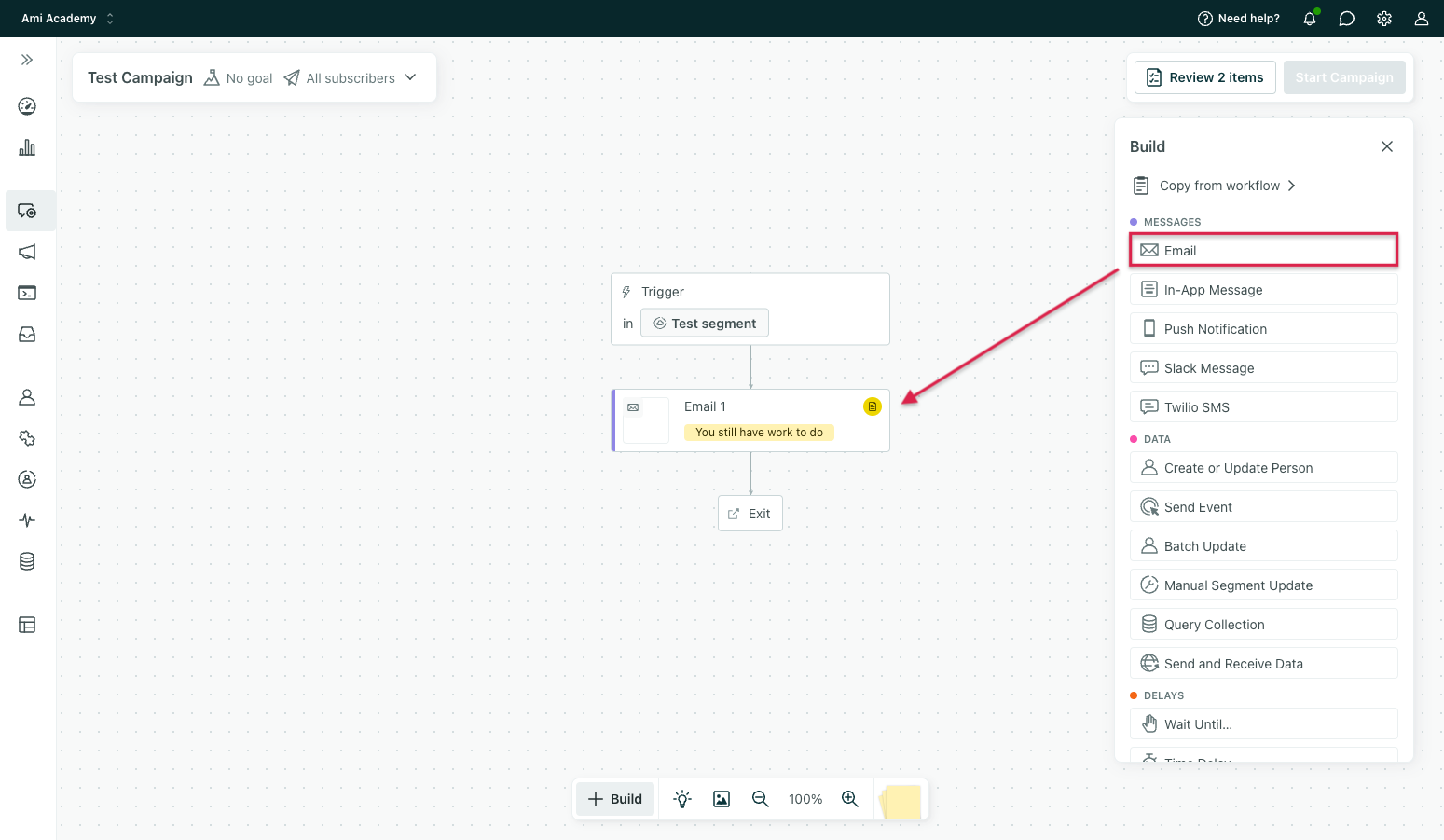Screen dimensions: 1444x840
Task: Zoom in the canvas
Action: click(x=850, y=799)
